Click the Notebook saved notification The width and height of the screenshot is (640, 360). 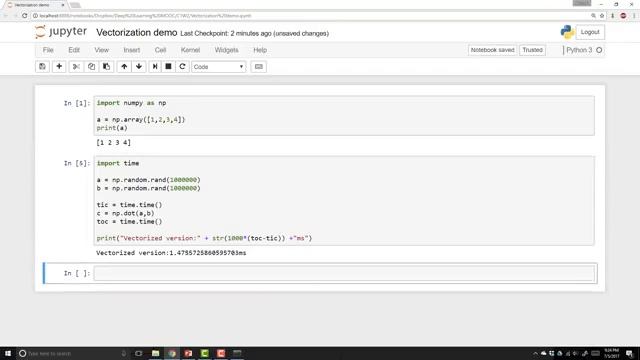pos(492,50)
